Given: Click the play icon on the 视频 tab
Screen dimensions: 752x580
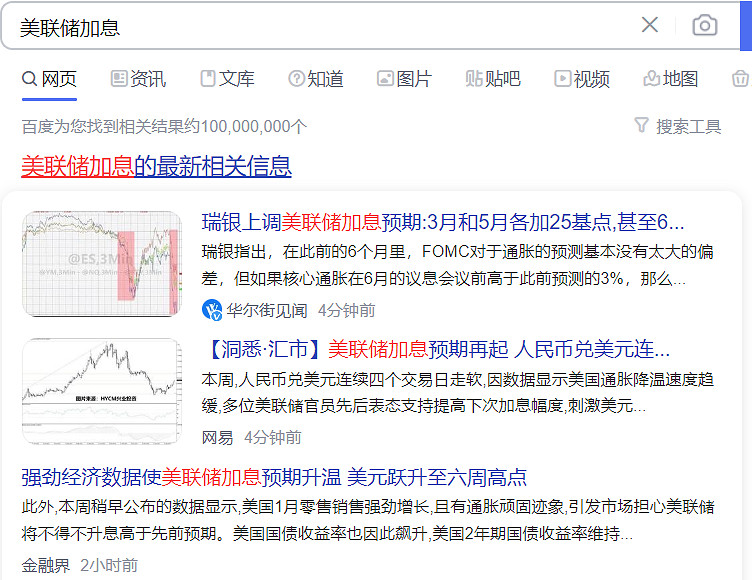Looking at the screenshot, I should pyautogui.click(x=563, y=78).
